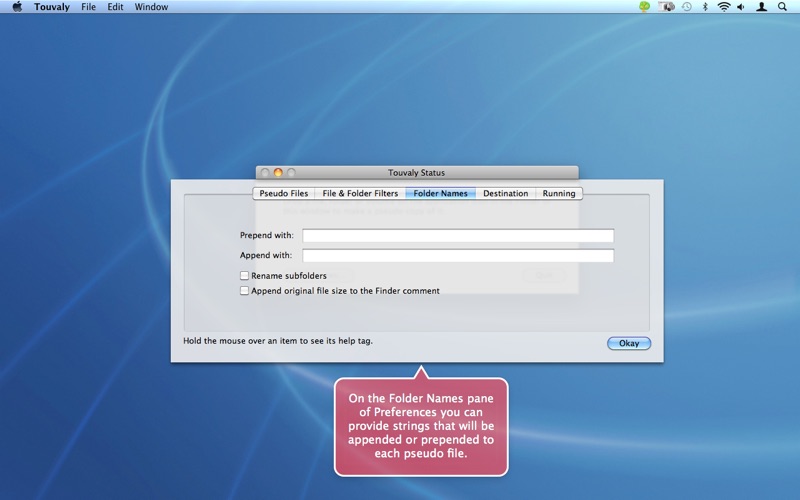The image size is (800, 500).
Task: Click the volume speaker icon
Action: tap(741, 7)
